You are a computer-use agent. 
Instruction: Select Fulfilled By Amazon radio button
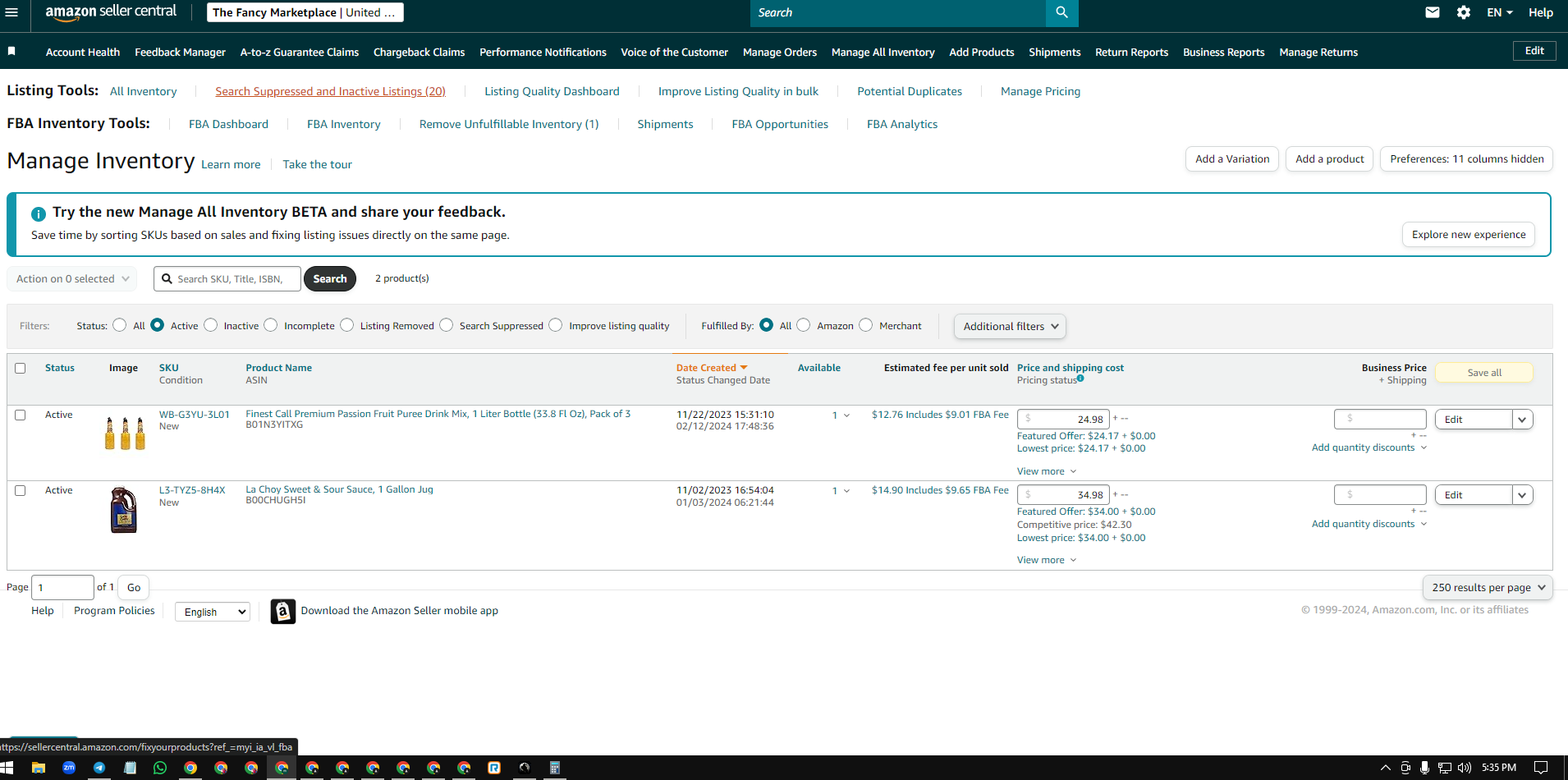(x=804, y=325)
